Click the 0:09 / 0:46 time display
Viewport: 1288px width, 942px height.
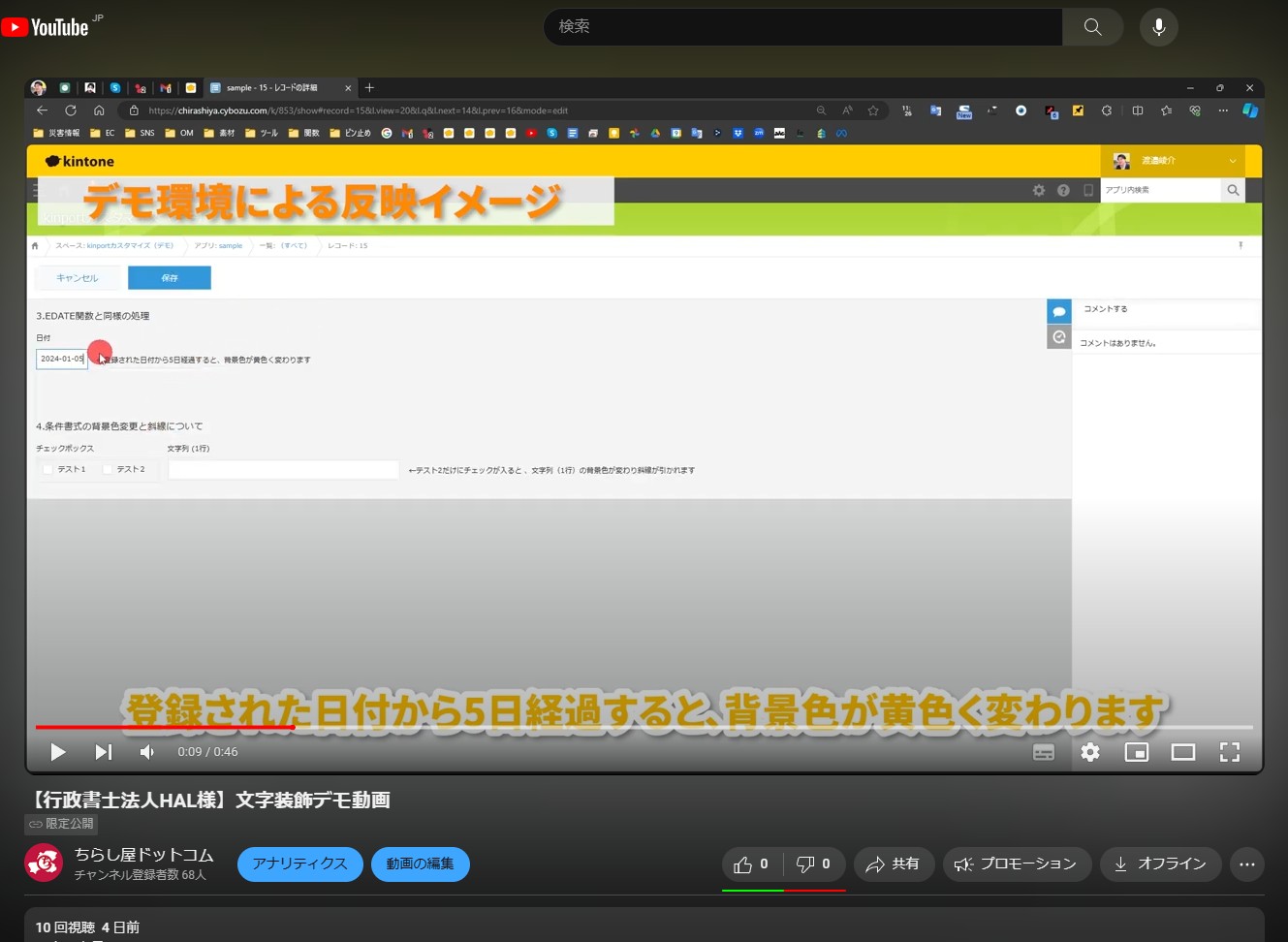[207, 752]
